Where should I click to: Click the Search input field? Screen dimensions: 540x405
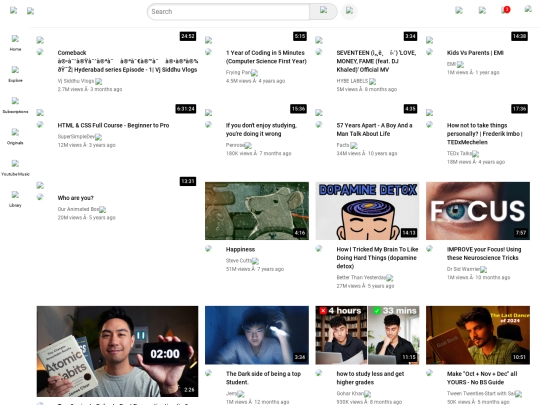tap(228, 12)
